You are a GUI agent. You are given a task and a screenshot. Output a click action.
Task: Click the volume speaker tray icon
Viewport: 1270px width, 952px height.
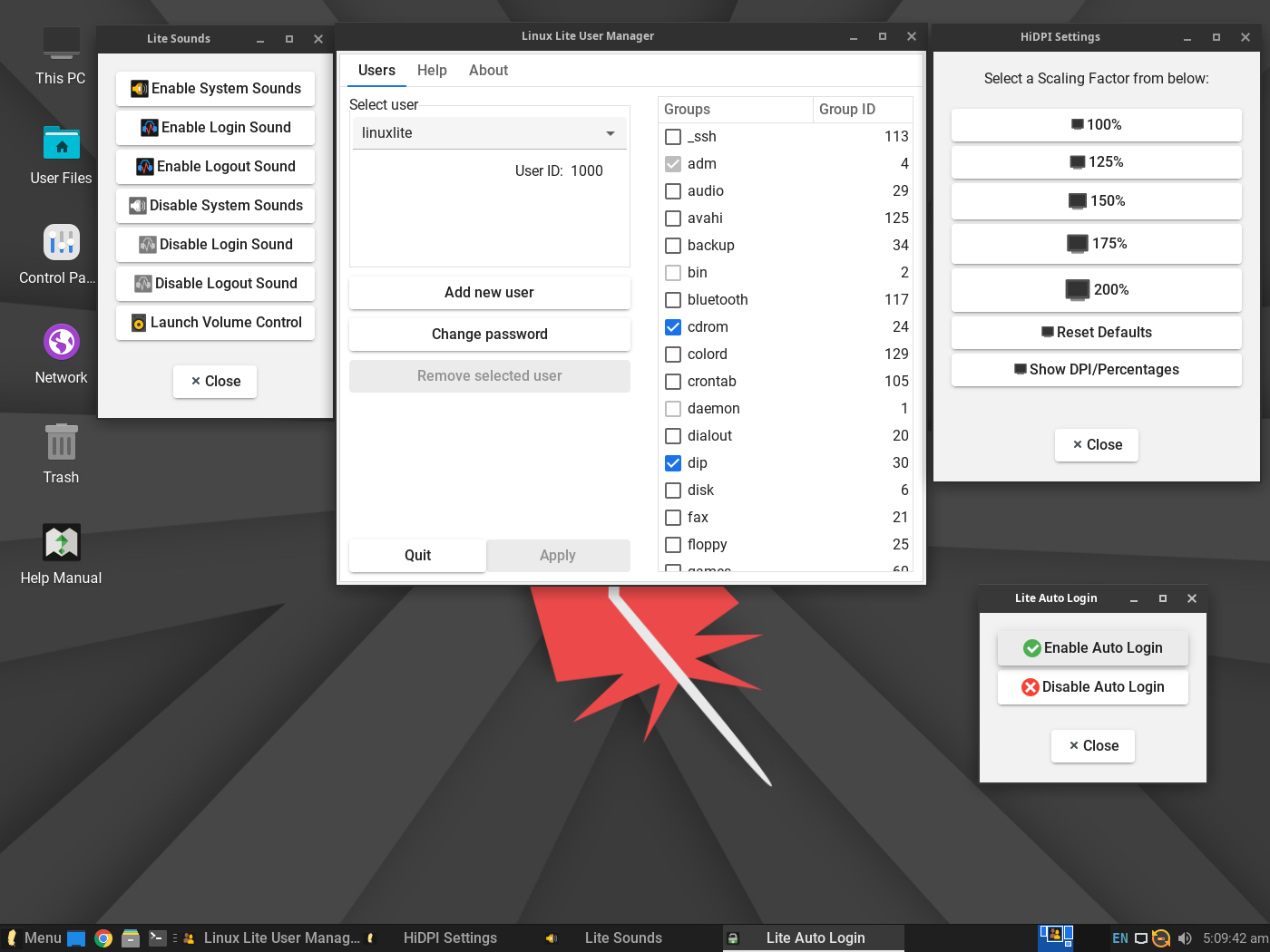tap(1185, 938)
